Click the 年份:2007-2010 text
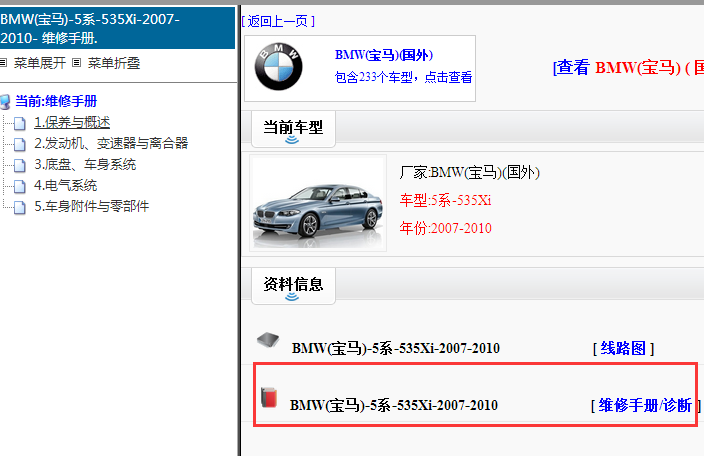 tap(445, 228)
